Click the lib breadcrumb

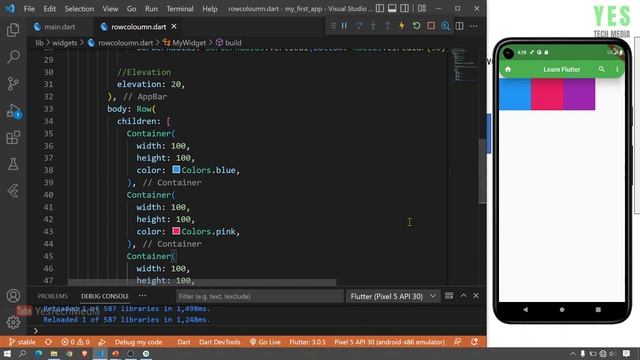[39, 42]
